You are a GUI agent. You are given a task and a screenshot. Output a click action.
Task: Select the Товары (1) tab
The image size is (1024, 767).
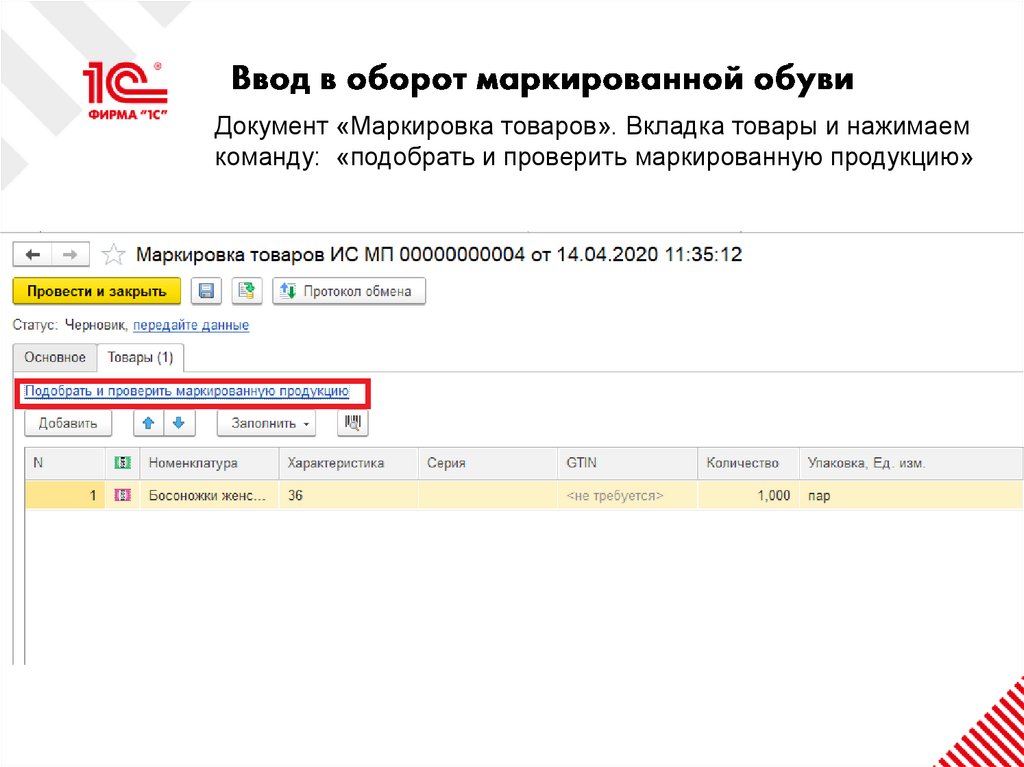(x=140, y=357)
